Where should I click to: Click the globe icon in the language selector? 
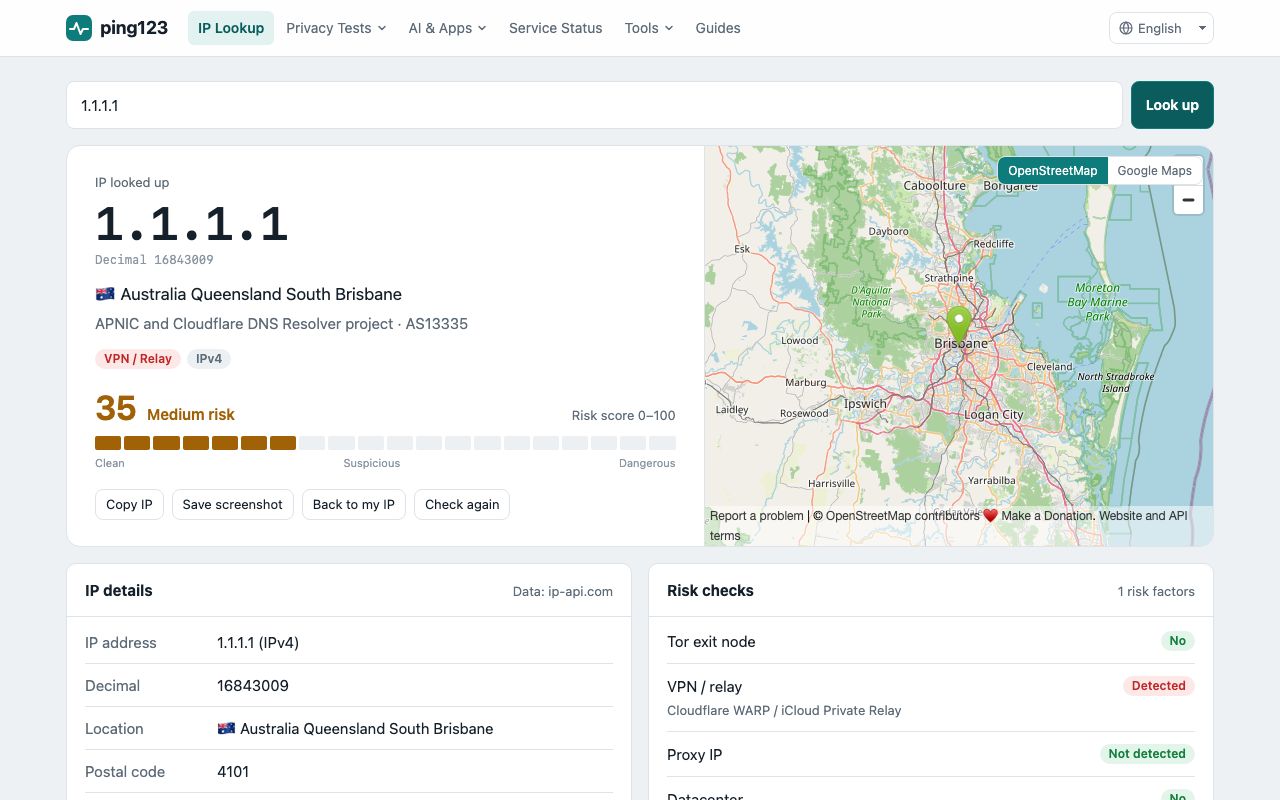click(1126, 28)
